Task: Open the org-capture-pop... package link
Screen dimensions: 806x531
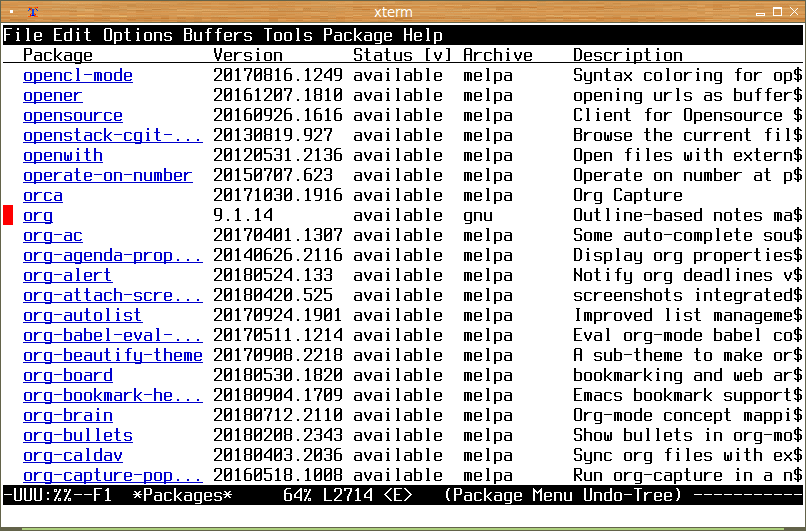Action: (x=113, y=477)
